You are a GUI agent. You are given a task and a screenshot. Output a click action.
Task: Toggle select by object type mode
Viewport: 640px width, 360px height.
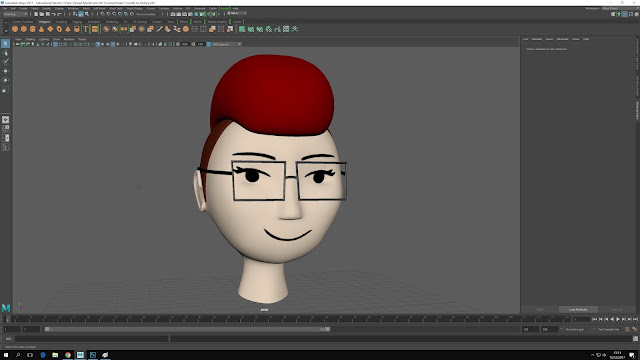(x=81, y=14)
